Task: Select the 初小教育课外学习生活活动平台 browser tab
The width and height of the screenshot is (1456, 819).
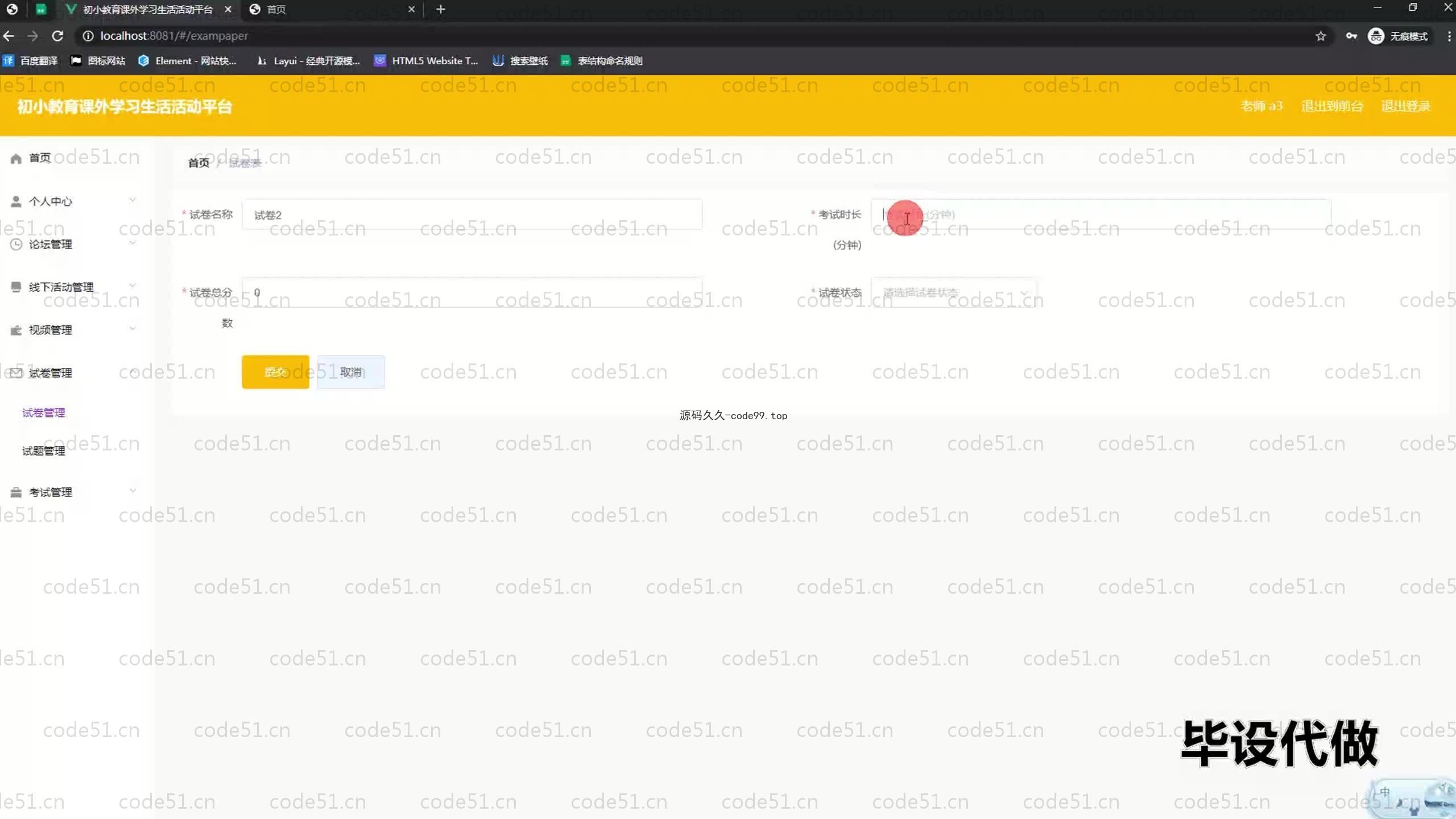Action: (x=148, y=9)
